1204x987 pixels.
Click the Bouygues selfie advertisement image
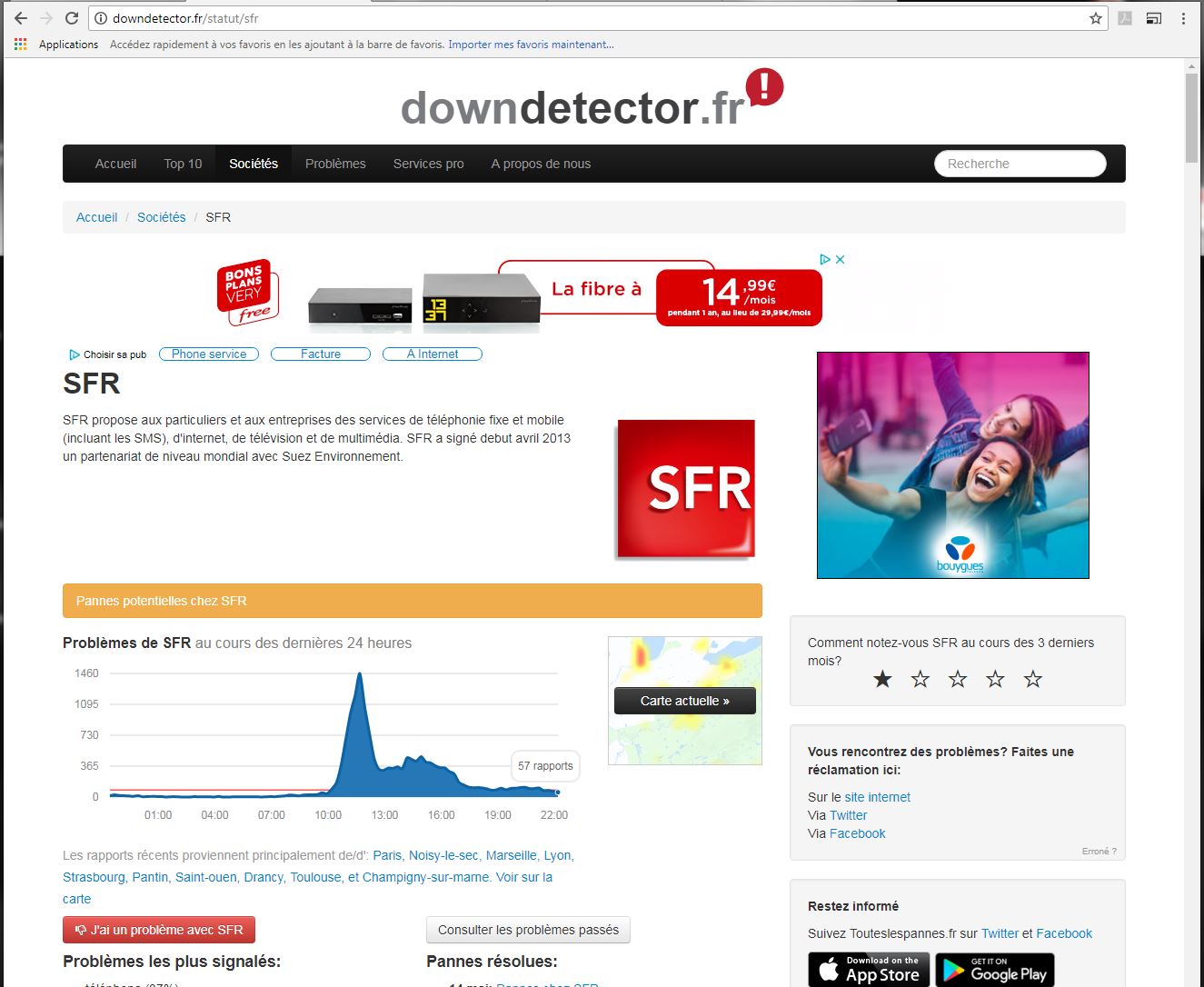click(x=953, y=465)
